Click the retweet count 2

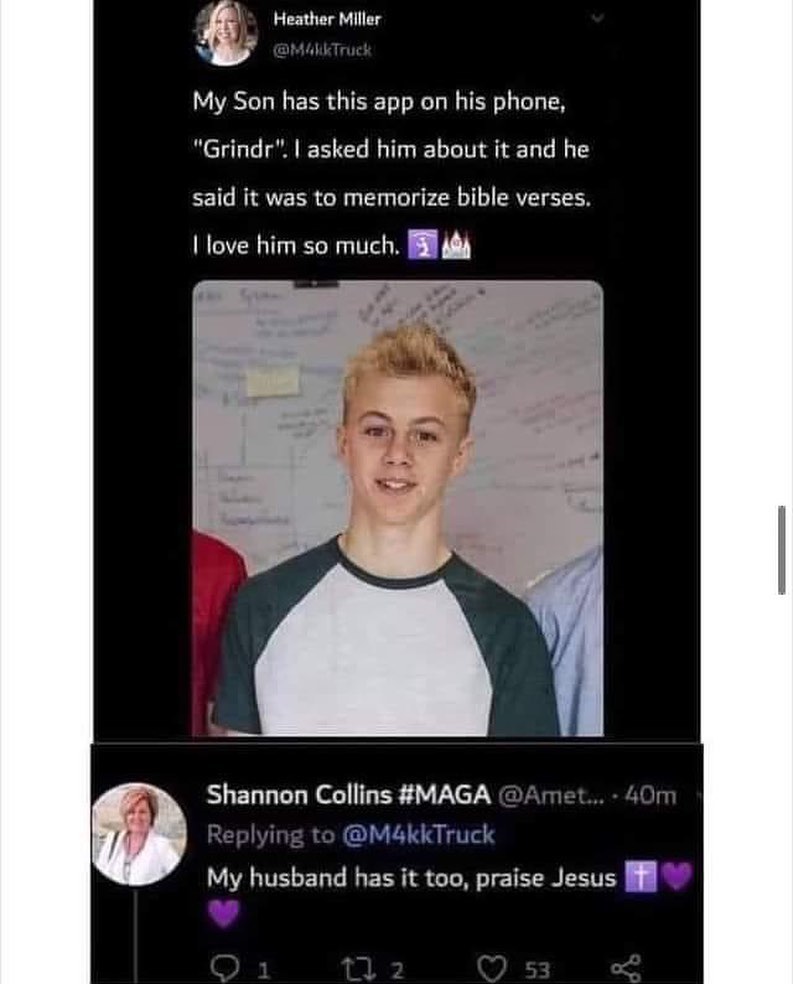coord(396,970)
